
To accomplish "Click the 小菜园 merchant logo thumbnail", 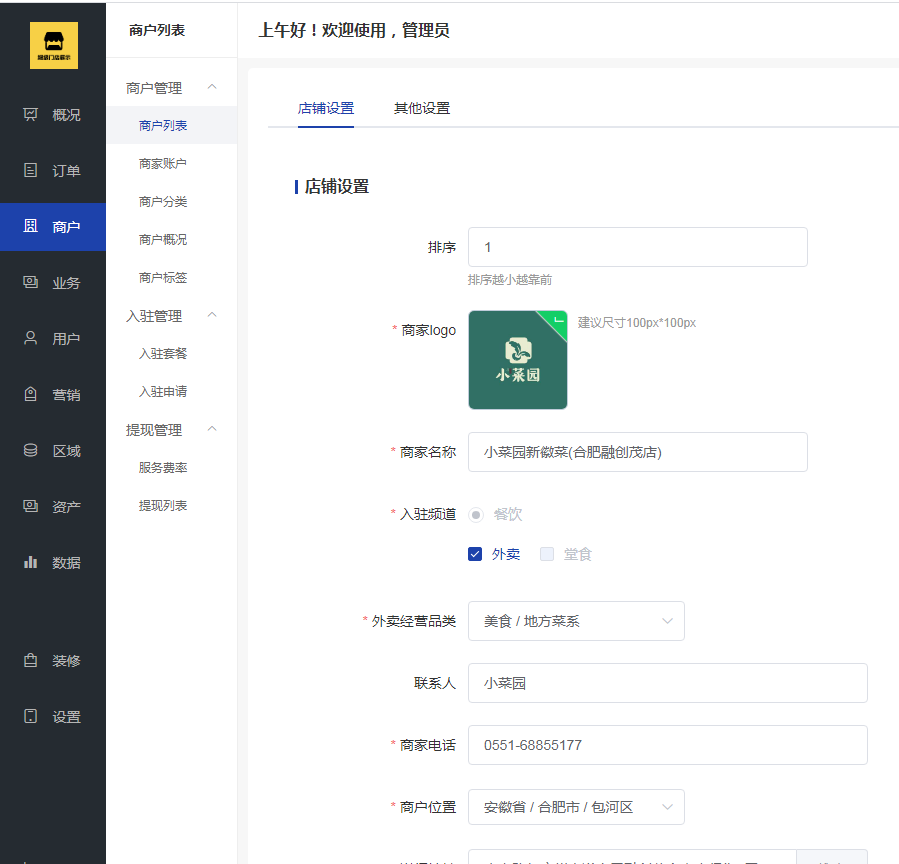I will [x=518, y=360].
